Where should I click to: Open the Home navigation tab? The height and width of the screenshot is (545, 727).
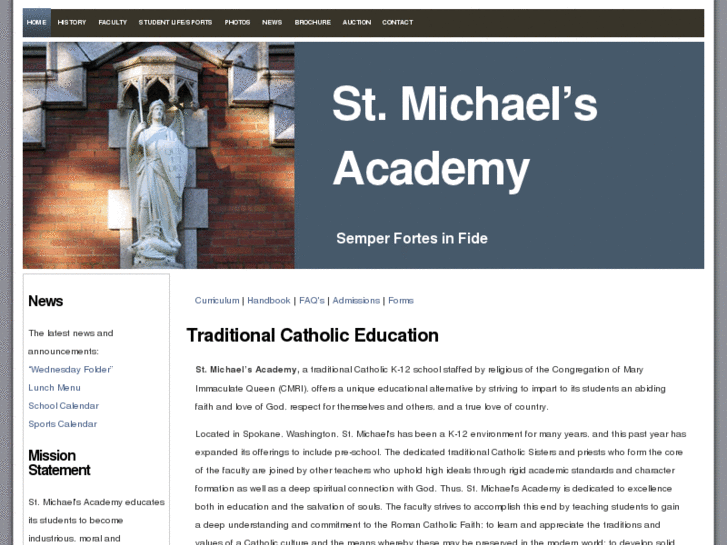click(37, 22)
